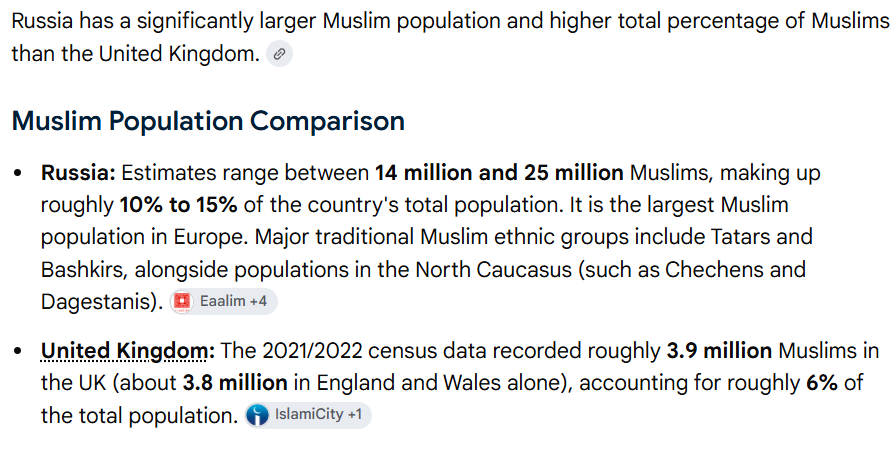Click the bold "3.9 million" figure
Image resolution: width=894 pixels, height=451 pixels.
click(719, 351)
